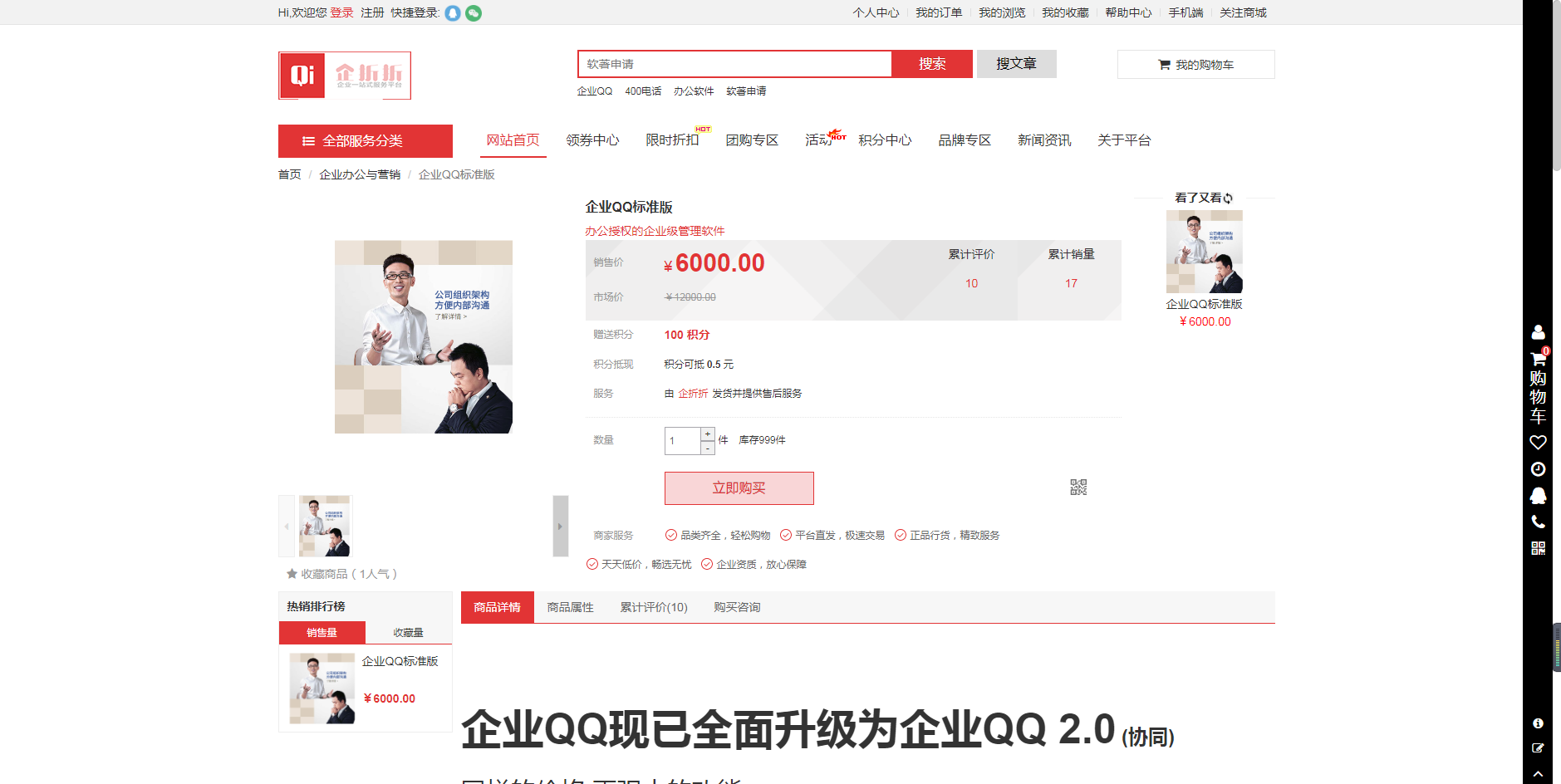Click the 注册 link
This screenshot has width=1561, height=784.
click(372, 12)
